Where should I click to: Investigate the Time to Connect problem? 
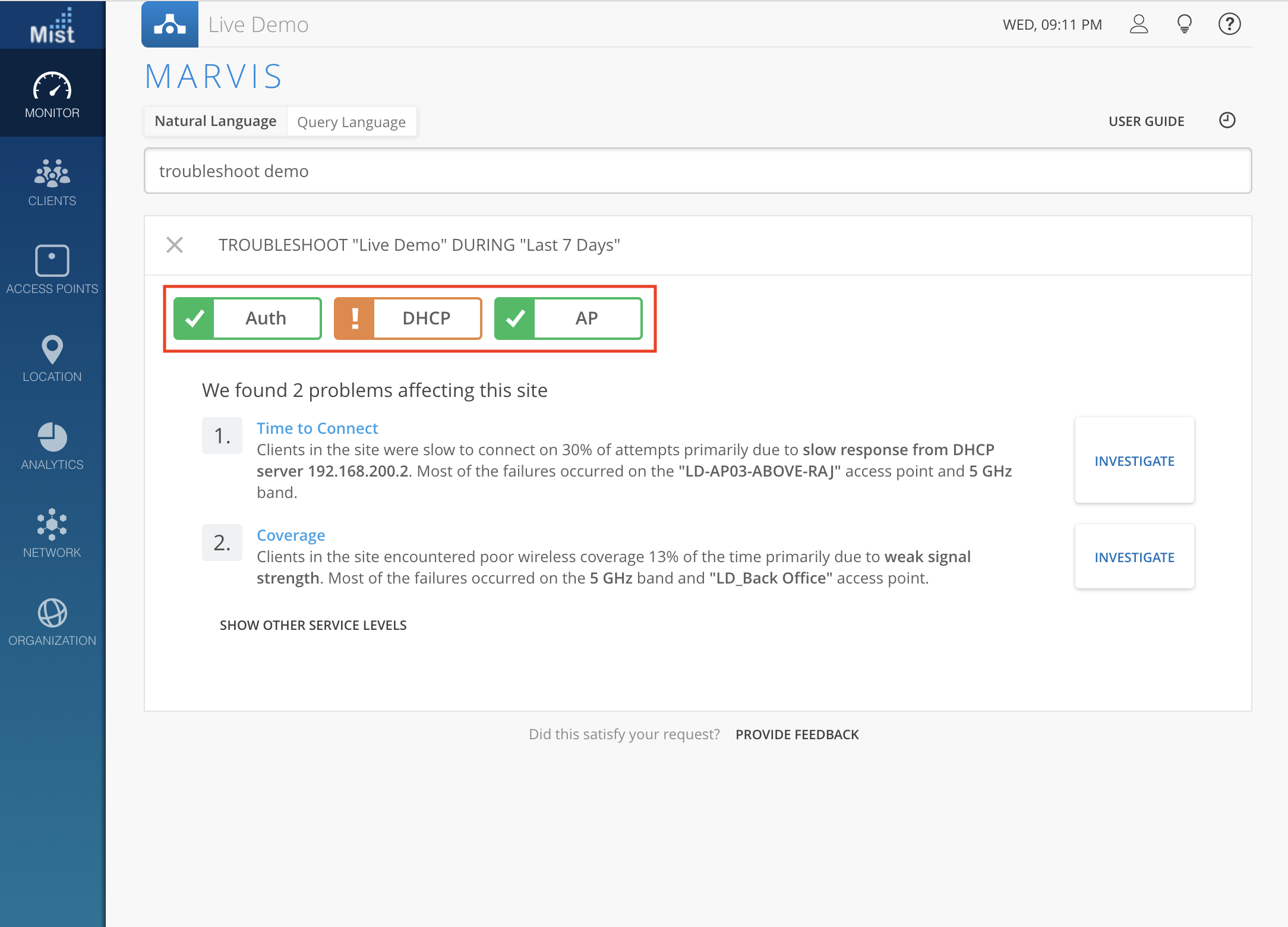1134,461
